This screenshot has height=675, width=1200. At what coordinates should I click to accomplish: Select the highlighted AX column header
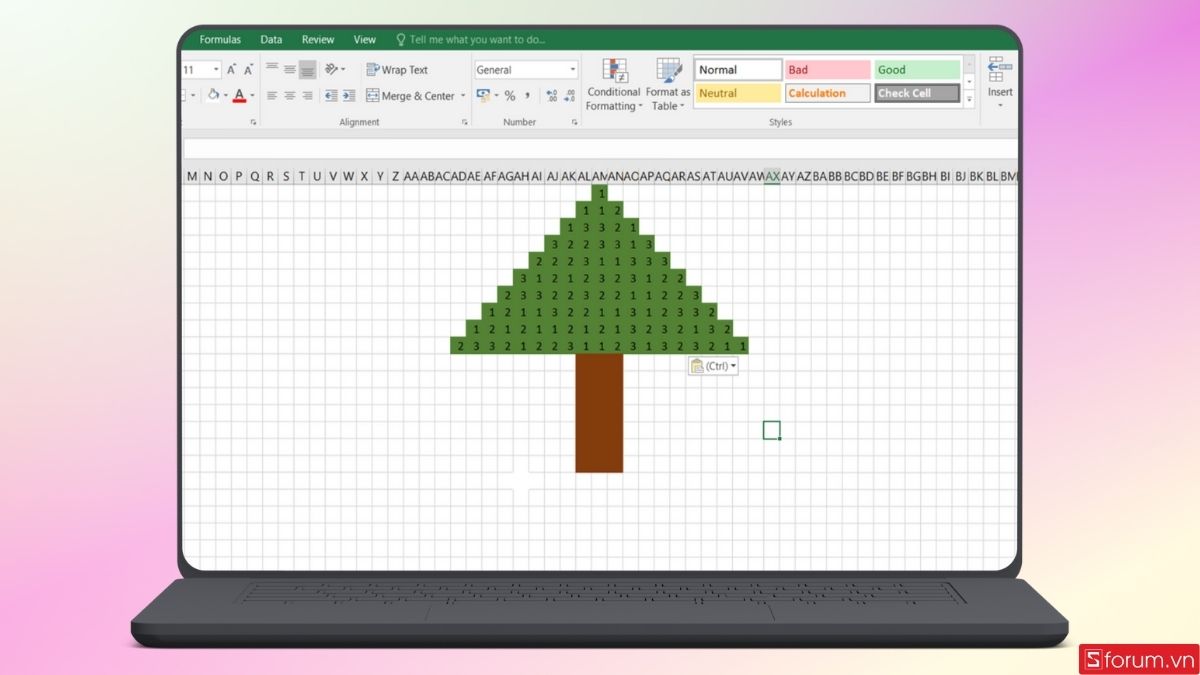772,176
